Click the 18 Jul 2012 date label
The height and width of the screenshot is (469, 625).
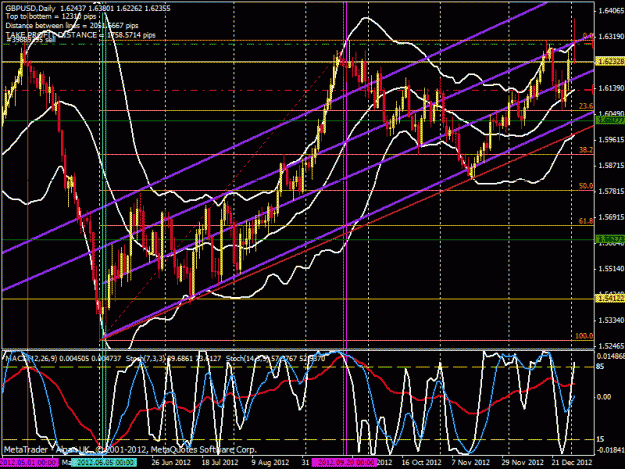point(220,463)
